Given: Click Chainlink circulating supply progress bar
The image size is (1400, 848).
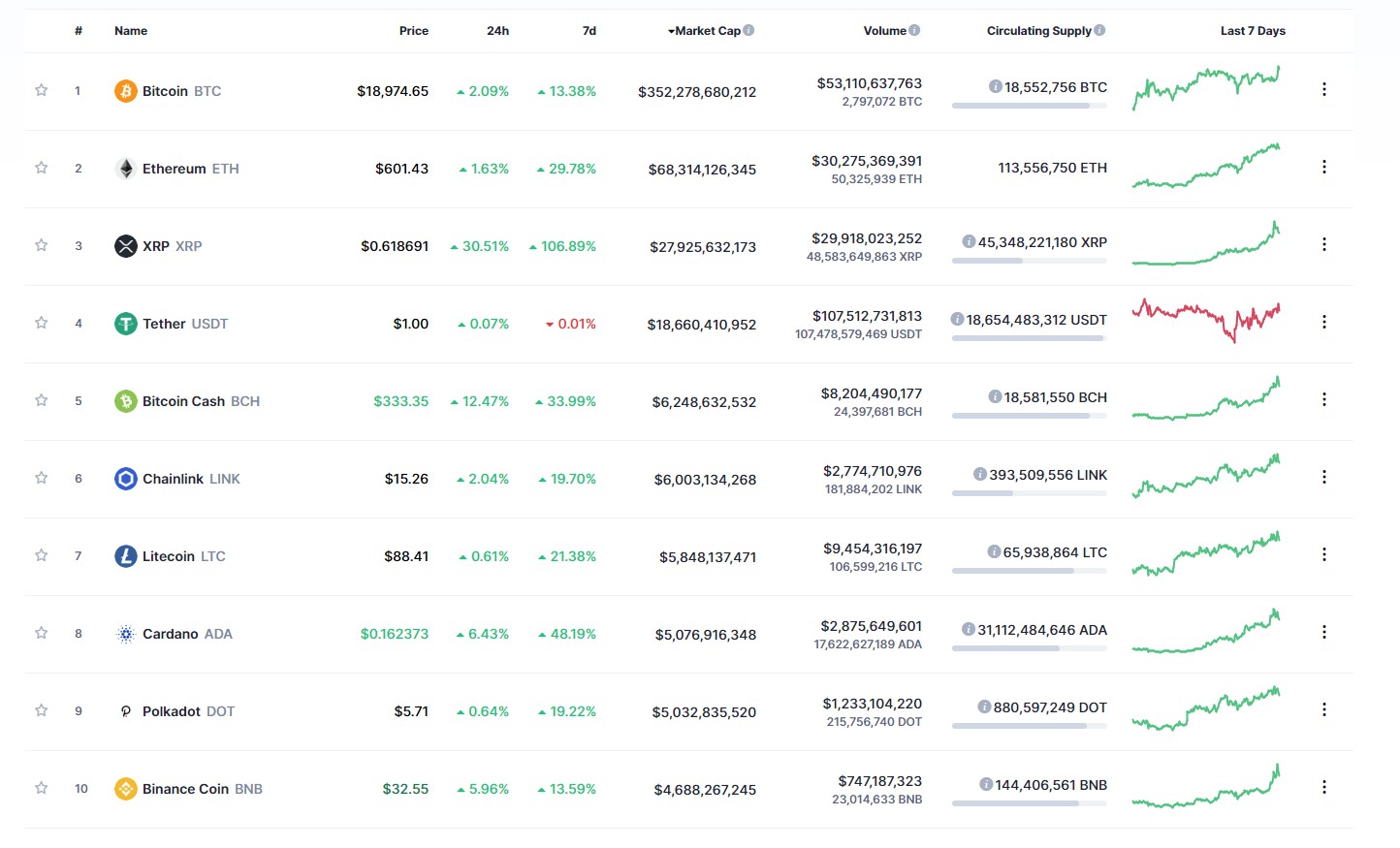Looking at the screenshot, I should click(x=1030, y=493).
